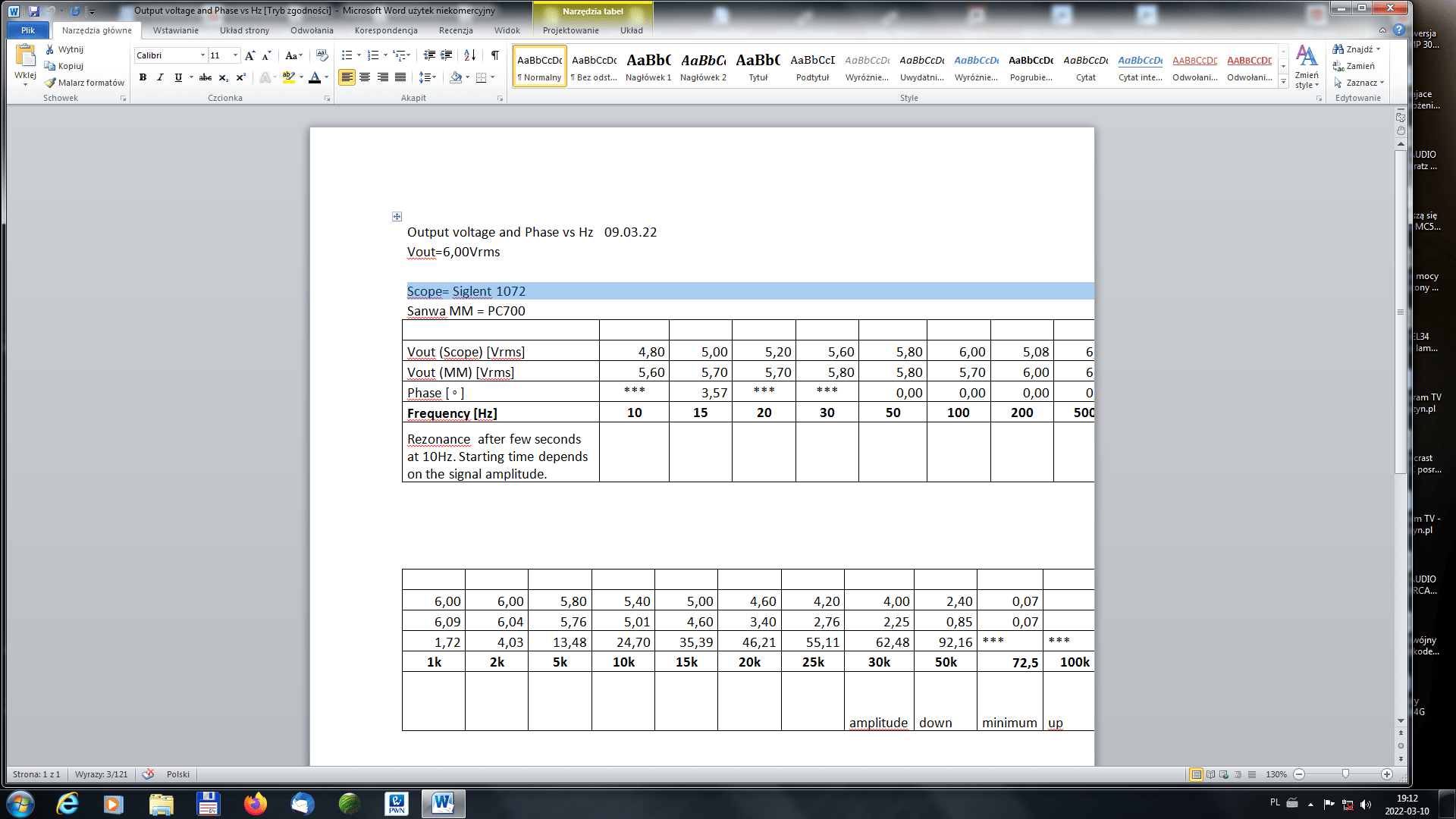Click the spelling check icon in status bar
The image size is (1456, 819).
point(149,774)
